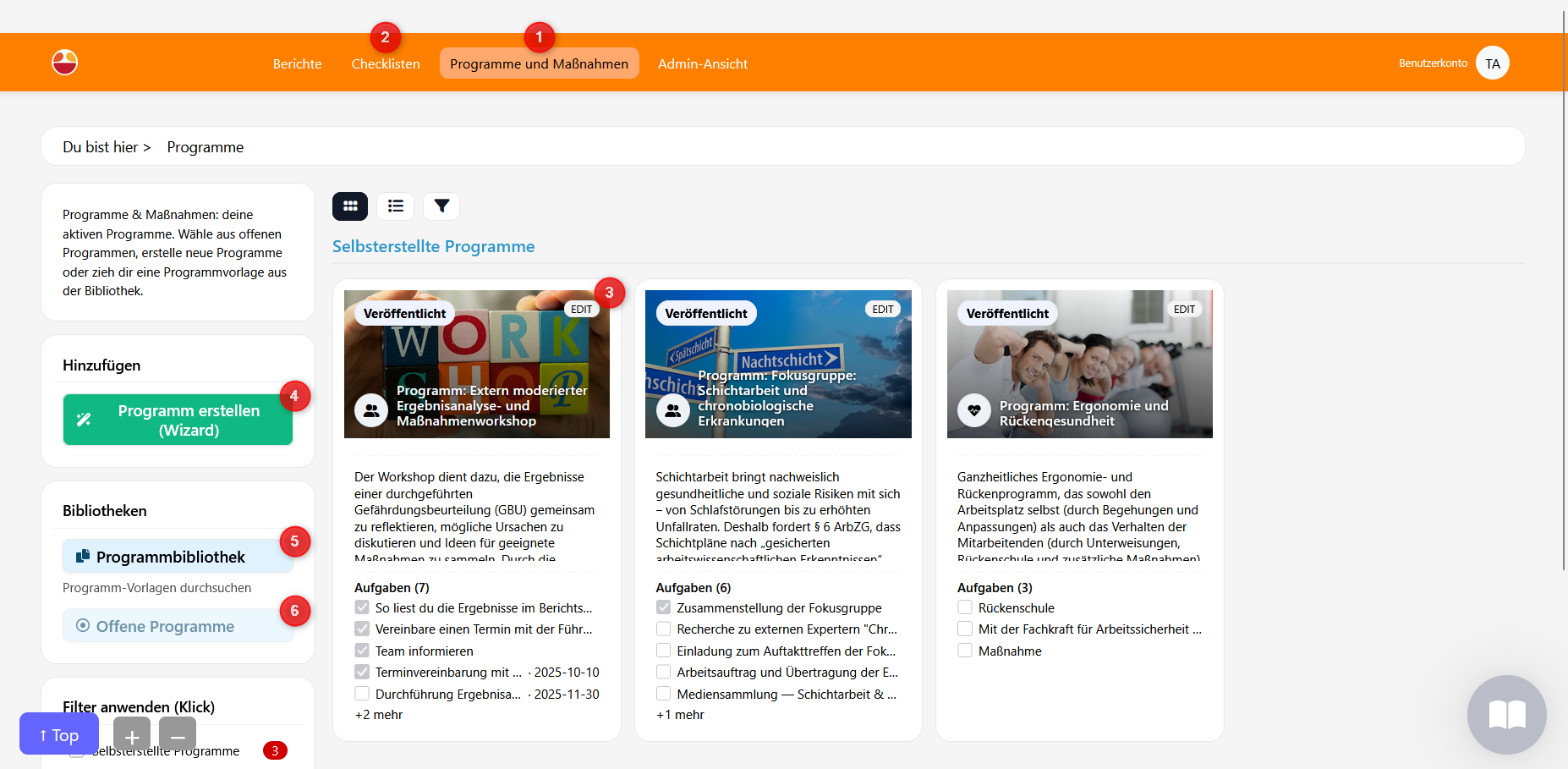The image size is (1568, 769).
Task: Click the app logo in header
Action: [x=65, y=63]
